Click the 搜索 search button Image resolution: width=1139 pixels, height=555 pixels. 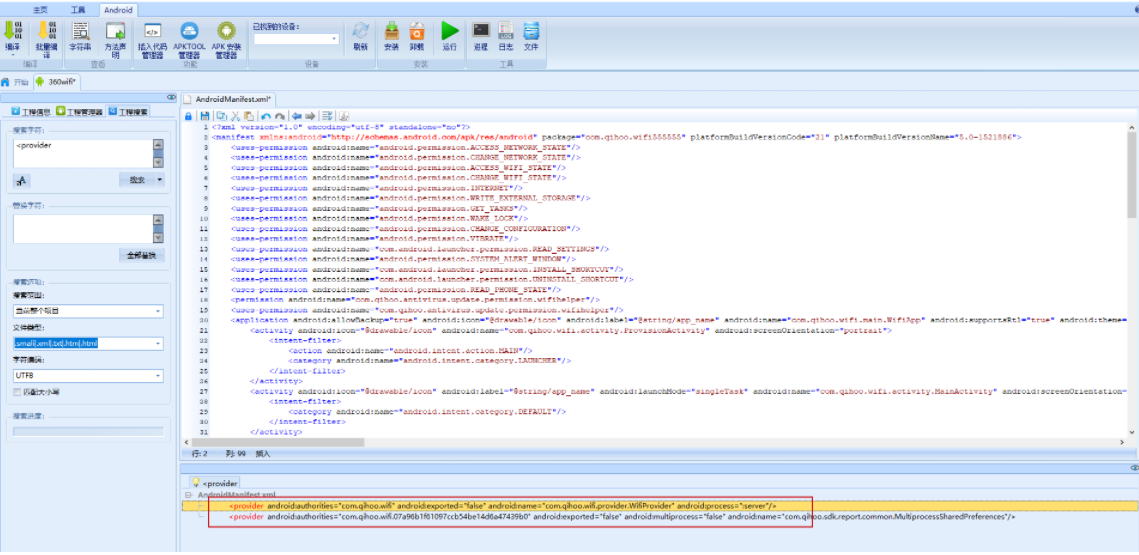coord(137,180)
